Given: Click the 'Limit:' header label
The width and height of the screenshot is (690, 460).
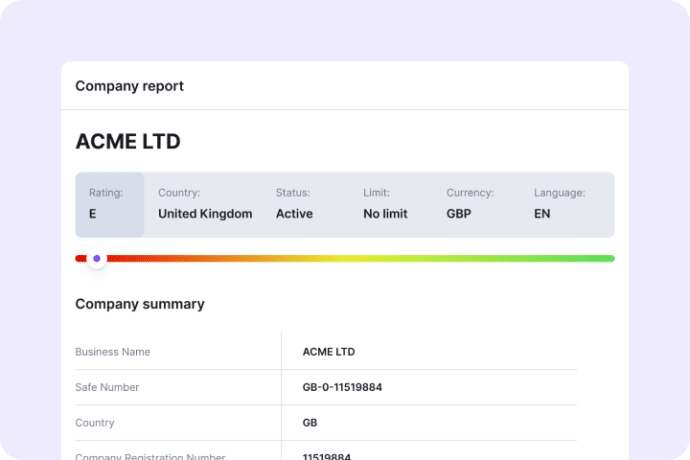Looking at the screenshot, I should [376, 192].
